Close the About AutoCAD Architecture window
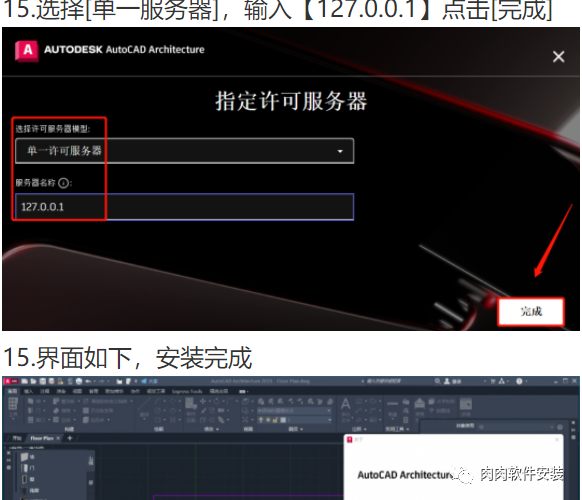The width and height of the screenshot is (582, 500). coord(557,440)
